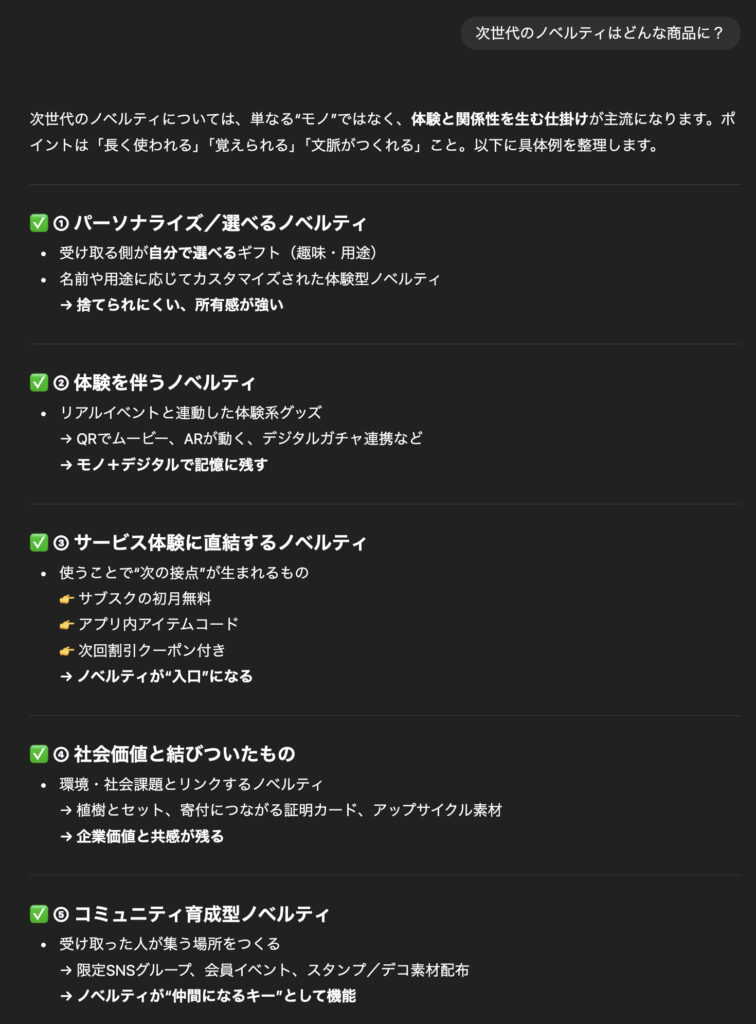
Task: Click the bullet line リアルイベントと連動した体験系グッズ
Action: tap(190, 412)
